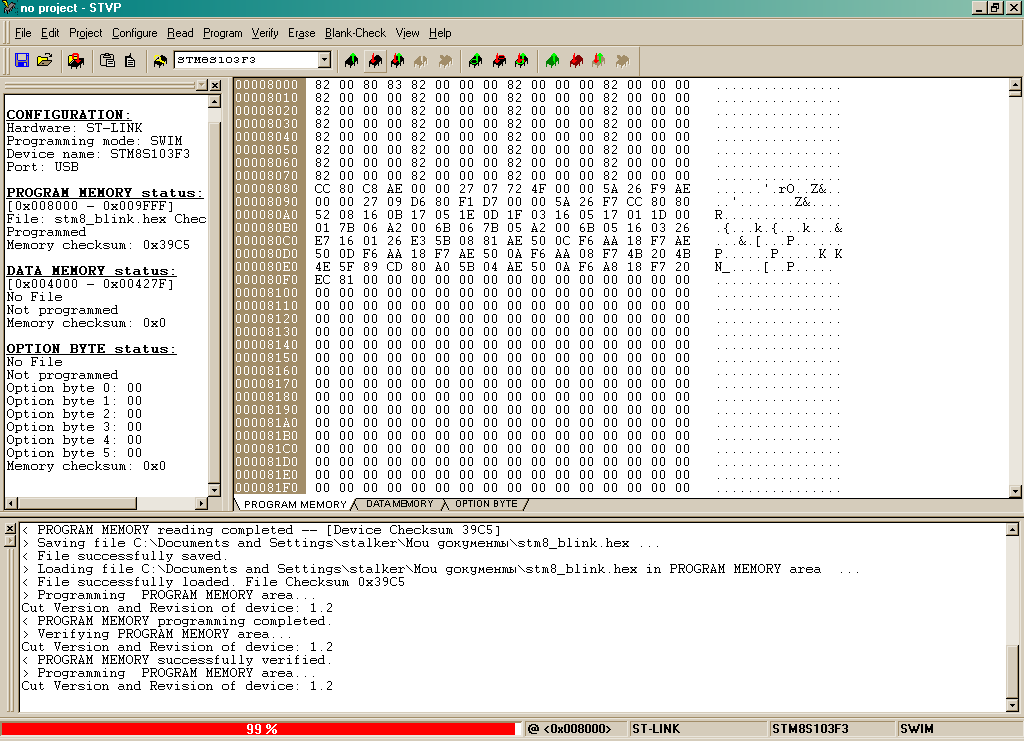Click the chip icon right of Open folder
Viewport: 1024px width, 741px height.
[75, 60]
